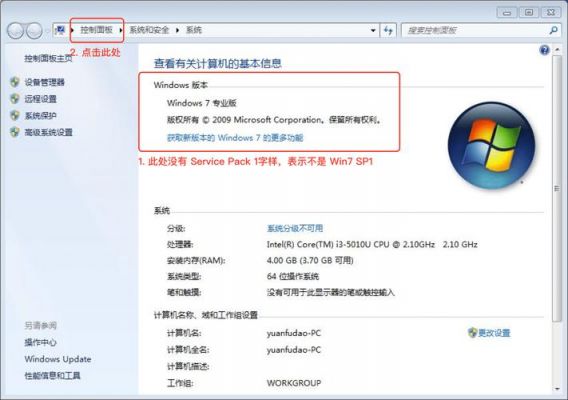Click the computer icon in address bar
The height and width of the screenshot is (400, 568).
(x=60, y=30)
